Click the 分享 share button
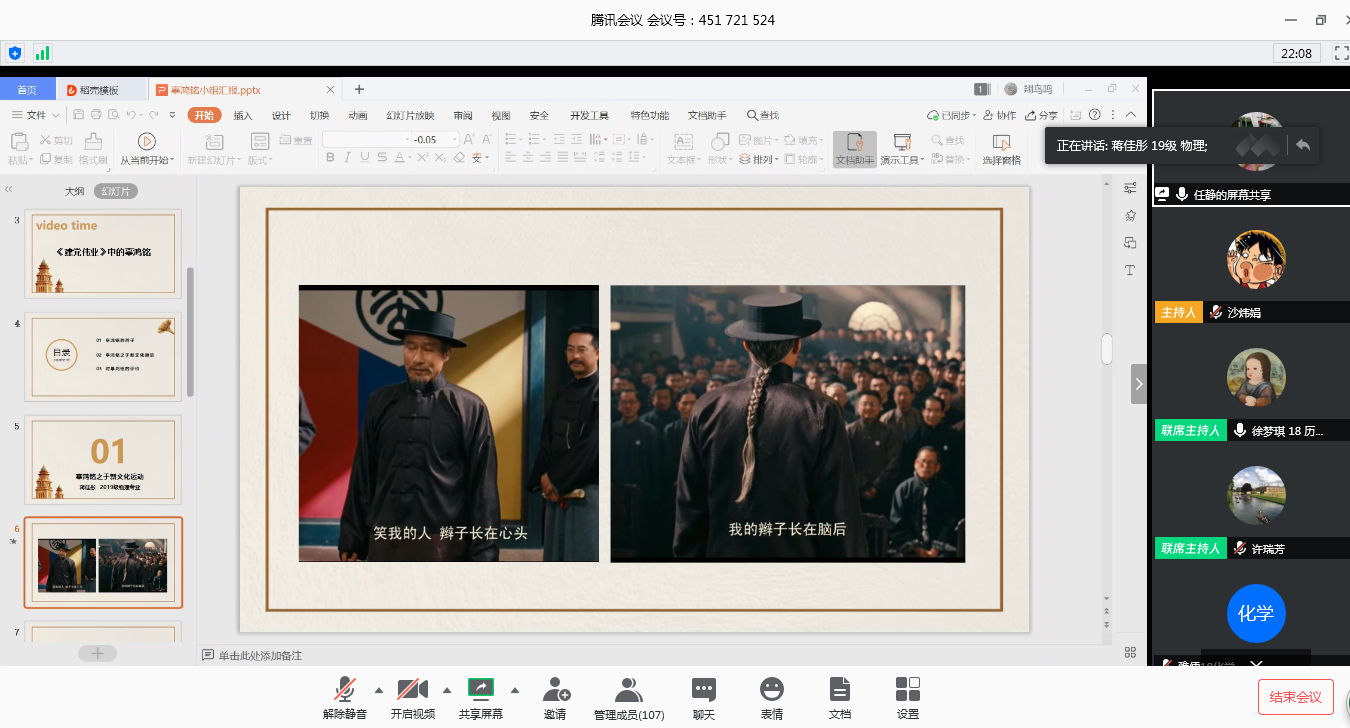The width and height of the screenshot is (1350, 728). [1041, 115]
